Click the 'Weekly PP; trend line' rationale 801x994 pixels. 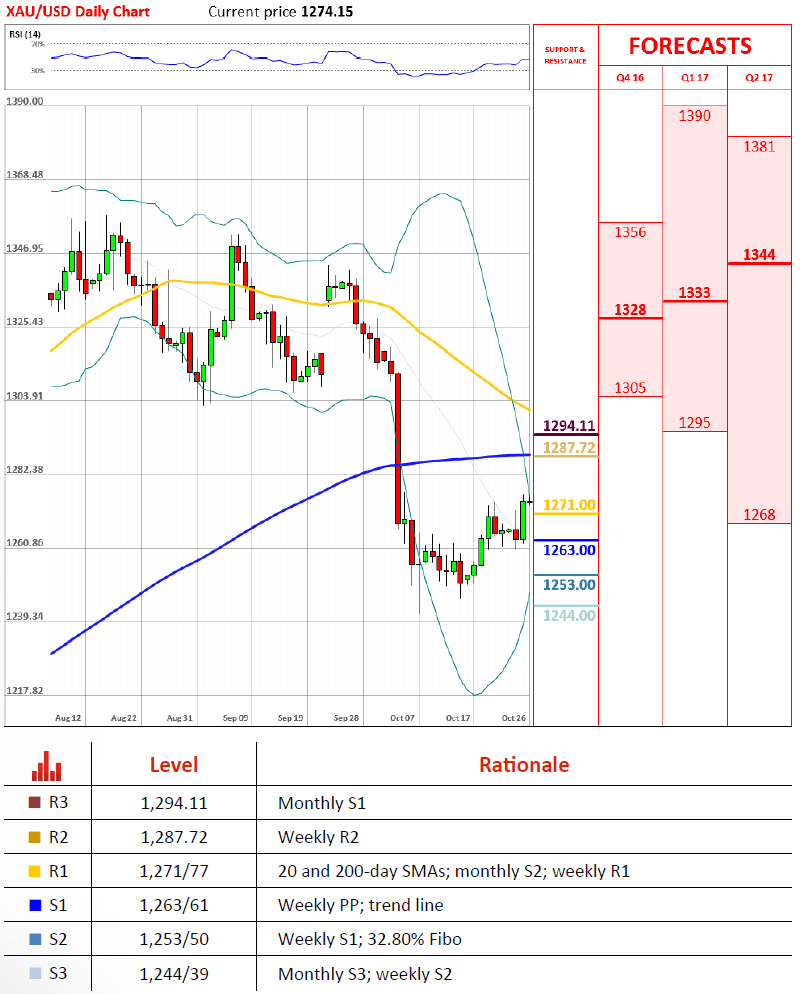361,905
